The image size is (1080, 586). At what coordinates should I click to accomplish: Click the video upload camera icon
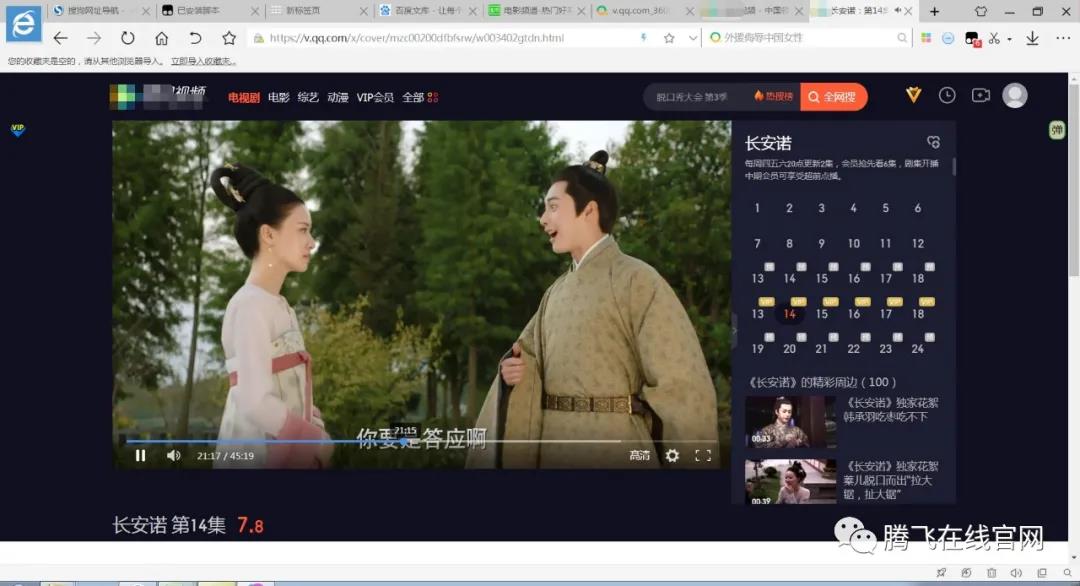[981, 95]
